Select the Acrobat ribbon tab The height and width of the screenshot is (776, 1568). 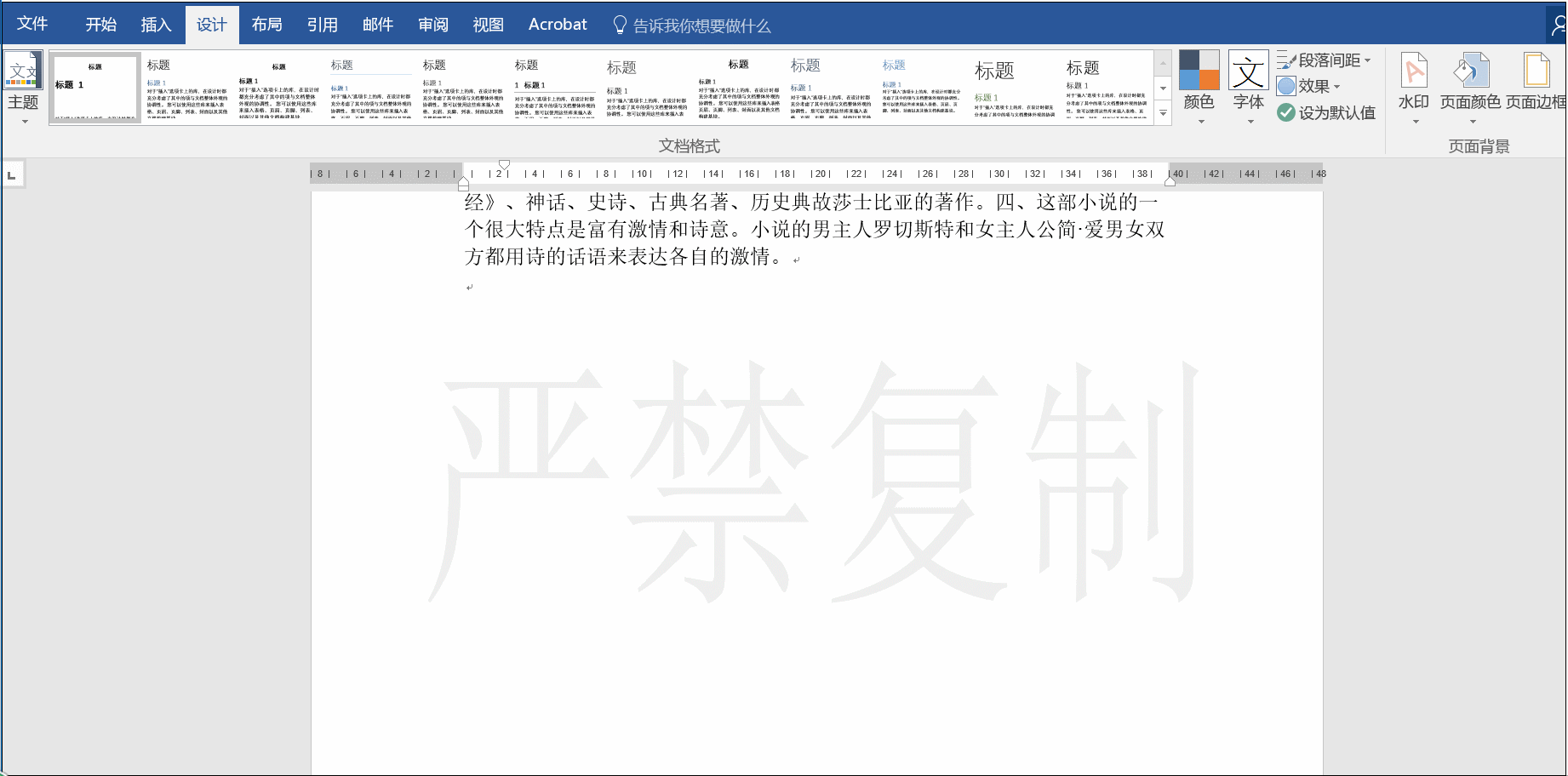(558, 24)
